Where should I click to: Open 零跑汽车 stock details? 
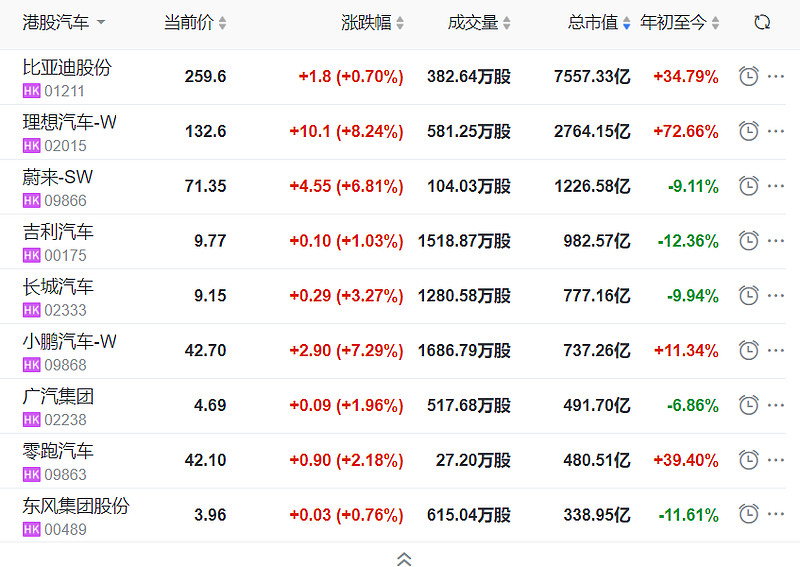58,451
